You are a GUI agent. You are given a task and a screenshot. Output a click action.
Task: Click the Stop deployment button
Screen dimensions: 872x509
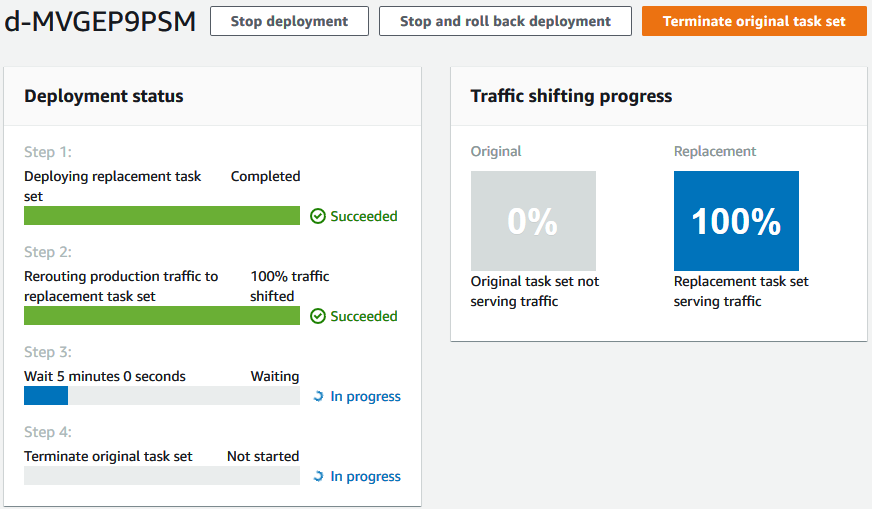pyautogui.click(x=289, y=21)
